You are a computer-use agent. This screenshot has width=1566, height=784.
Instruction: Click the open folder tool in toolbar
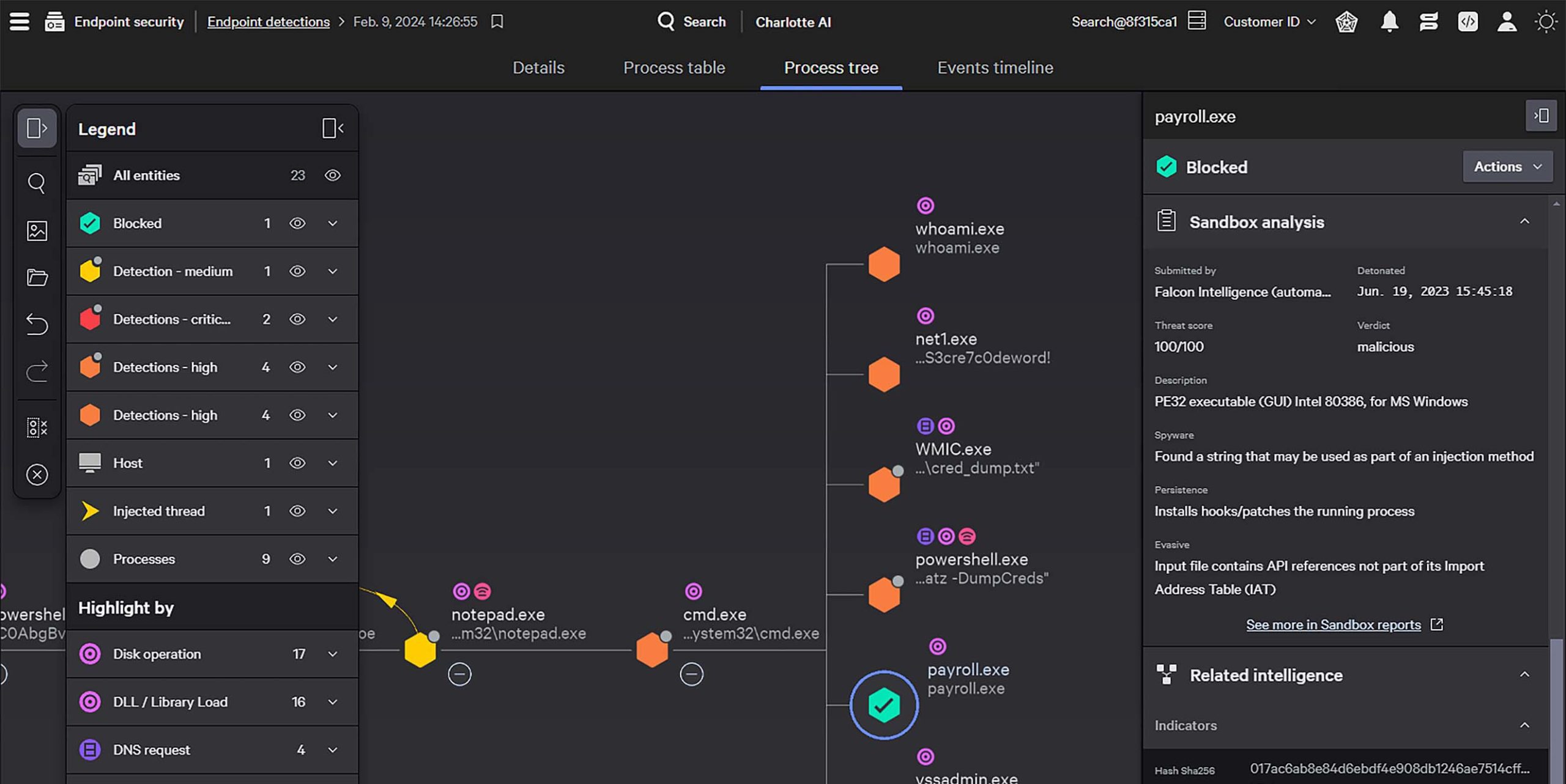point(37,278)
